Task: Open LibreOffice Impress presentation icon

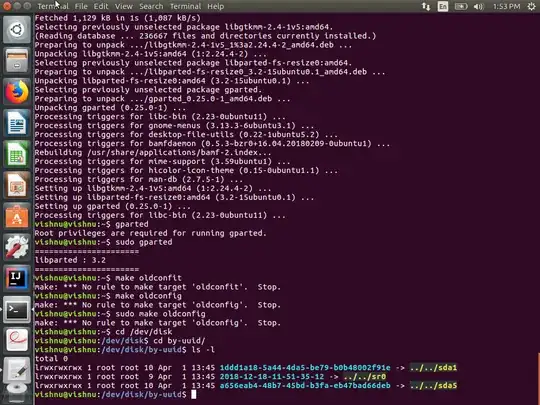Action: click(x=17, y=185)
